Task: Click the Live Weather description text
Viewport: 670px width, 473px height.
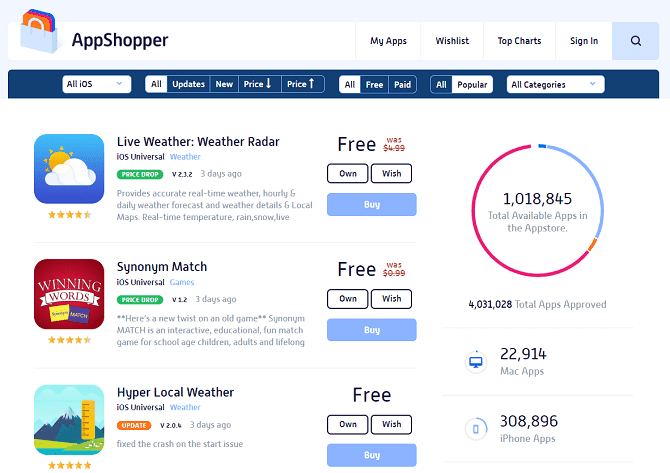Action: coord(215,205)
